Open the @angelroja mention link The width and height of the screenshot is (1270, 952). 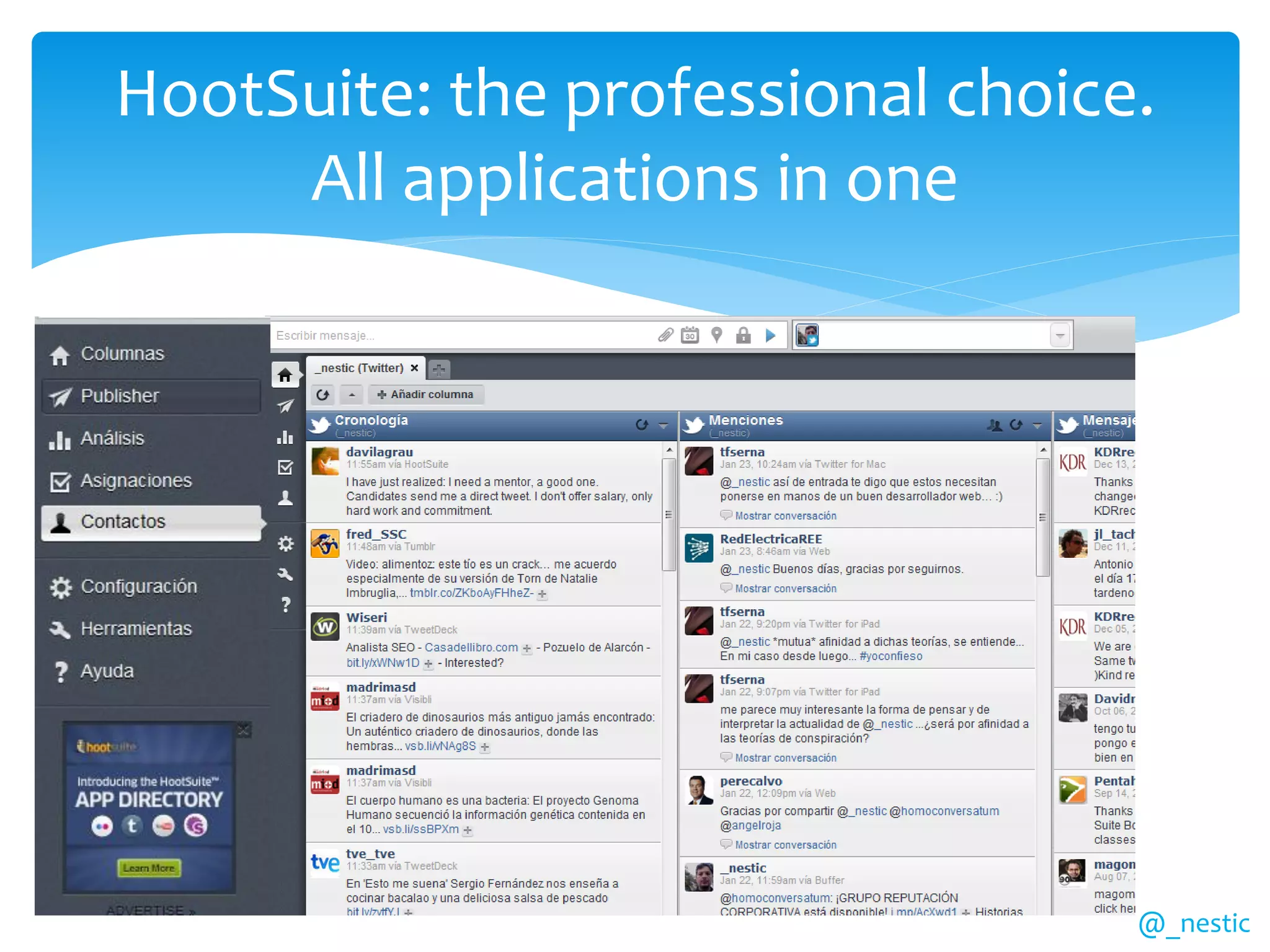click(750, 826)
